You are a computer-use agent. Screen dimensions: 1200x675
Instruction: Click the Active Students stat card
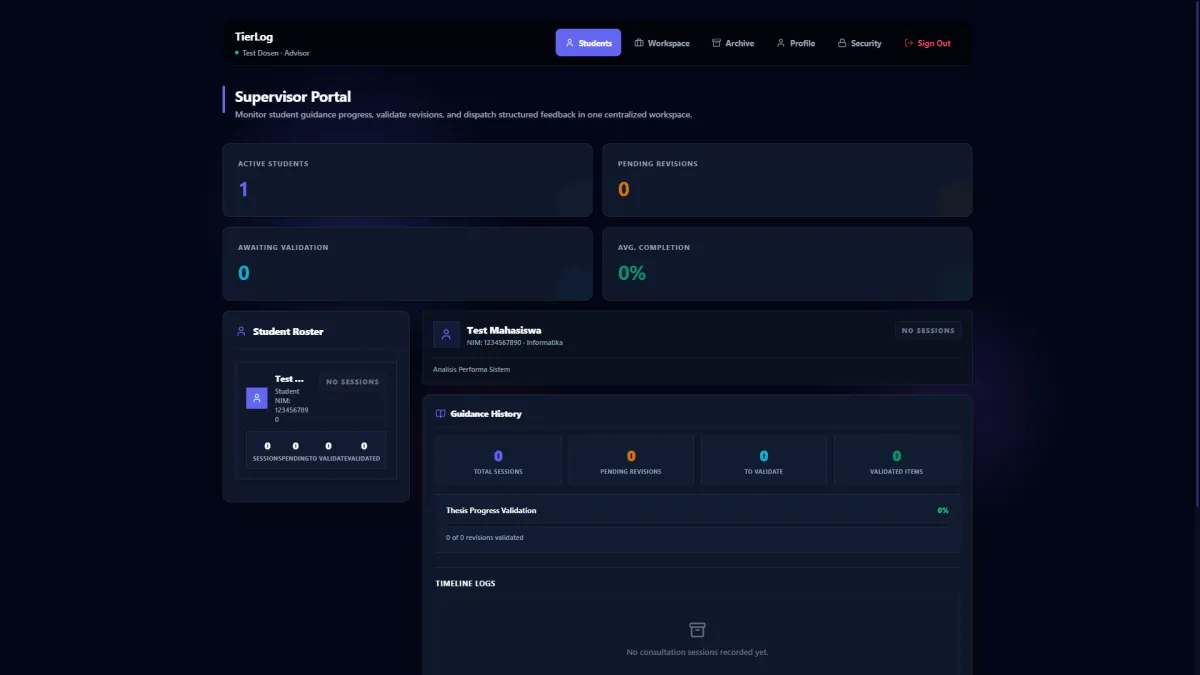tap(407, 180)
